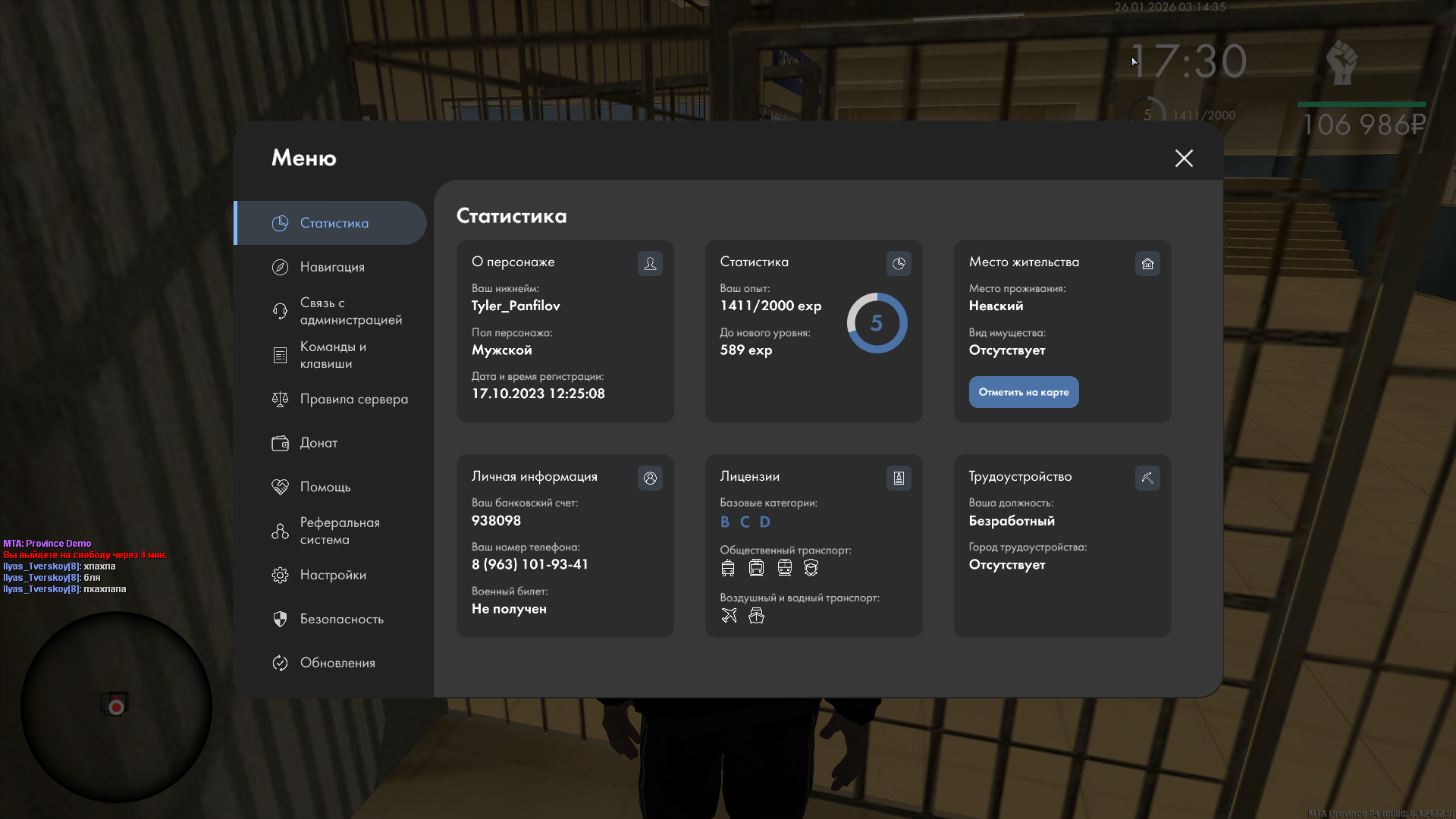Select Настройки in the sidebar
Image resolution: width=1456 pixels, height=819 pixels.
coord(332,575)
